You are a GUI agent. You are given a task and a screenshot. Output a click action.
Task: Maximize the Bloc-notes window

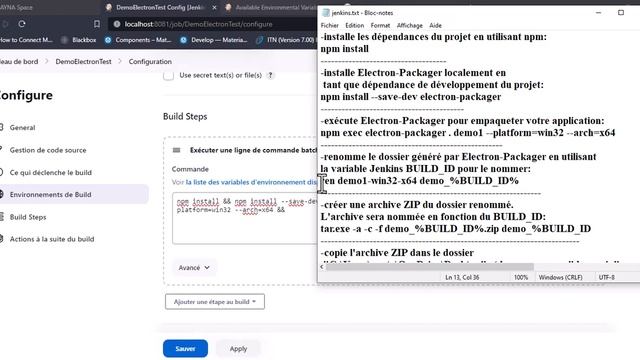click(621, 13)
